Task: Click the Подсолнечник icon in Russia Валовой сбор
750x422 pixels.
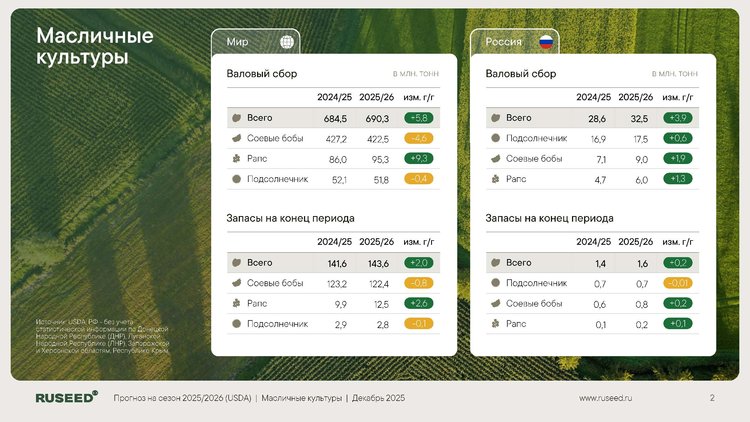Action: 494,138
